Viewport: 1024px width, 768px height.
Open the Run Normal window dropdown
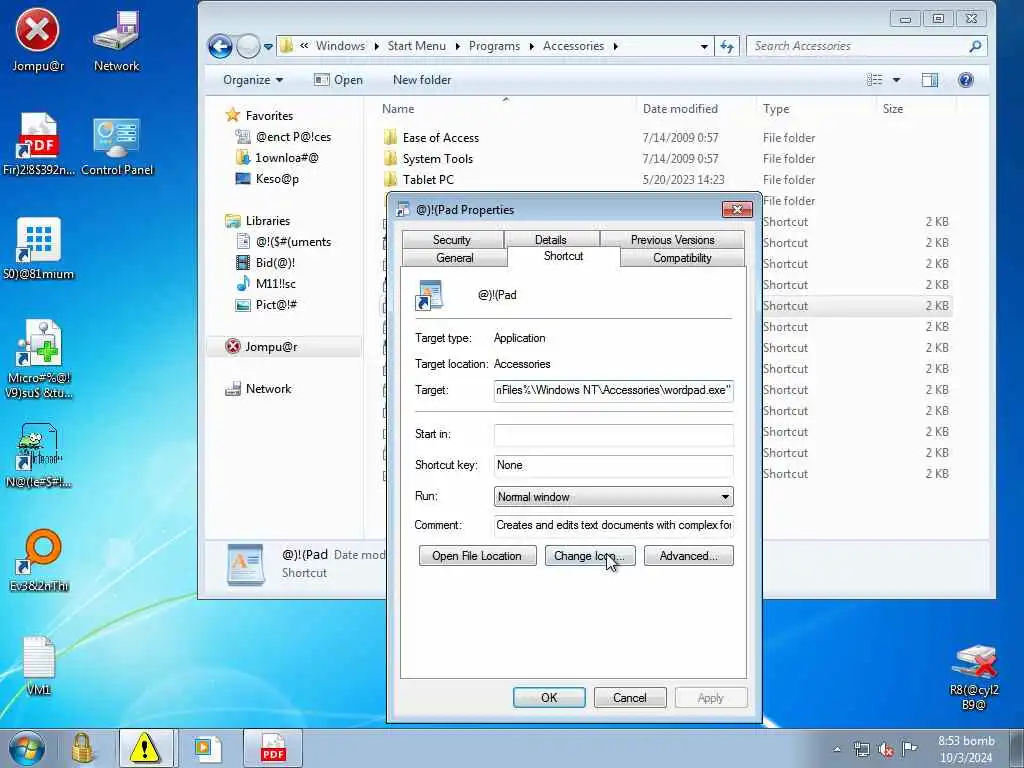click(613, 496)
